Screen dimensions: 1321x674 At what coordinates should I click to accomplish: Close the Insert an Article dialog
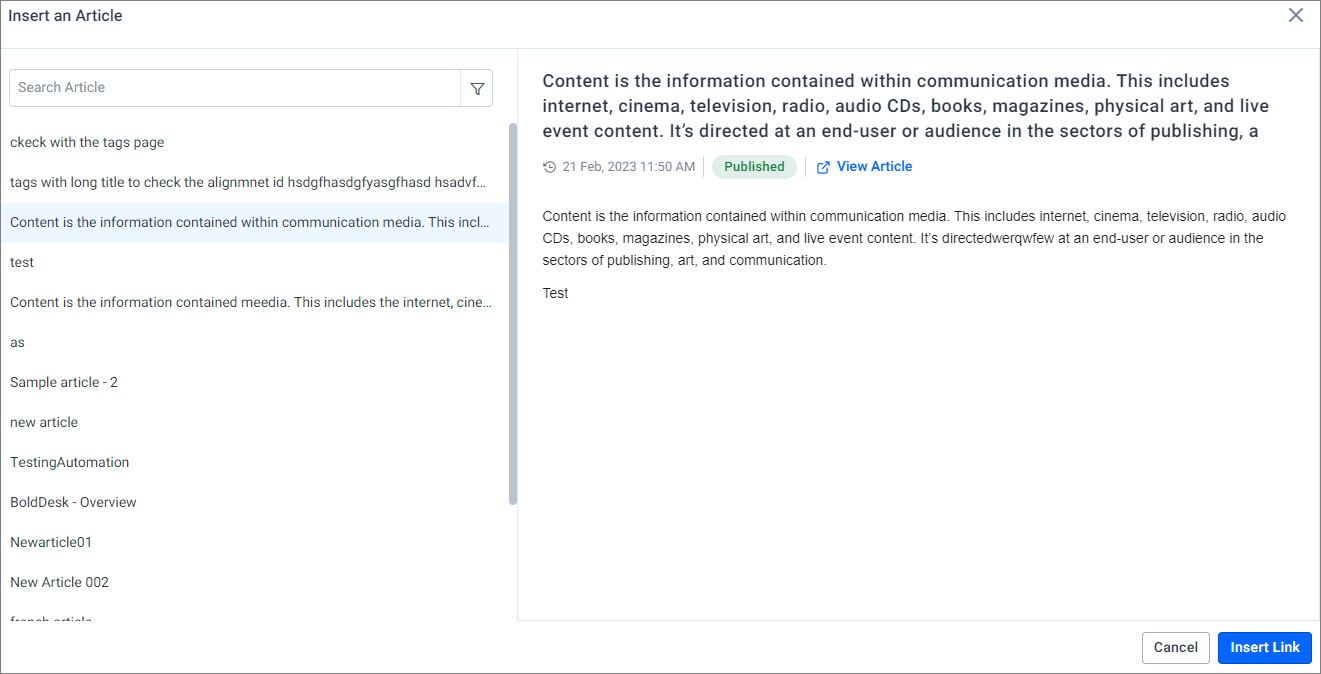[x=1296, y=15]
